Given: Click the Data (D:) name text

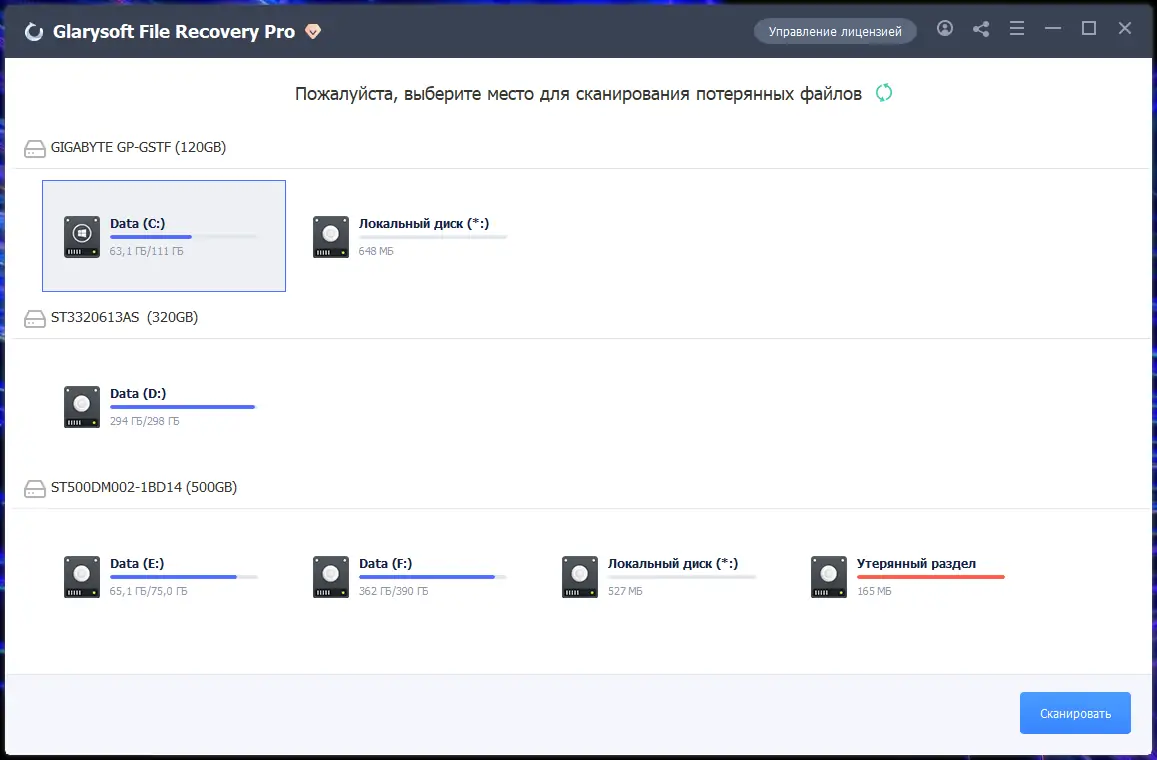Looking at the screenshot, I should click(x=138, y=393).
